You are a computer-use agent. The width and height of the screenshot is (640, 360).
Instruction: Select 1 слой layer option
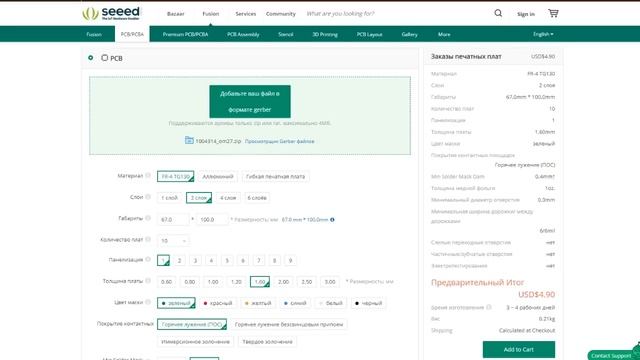coord(169,198)
